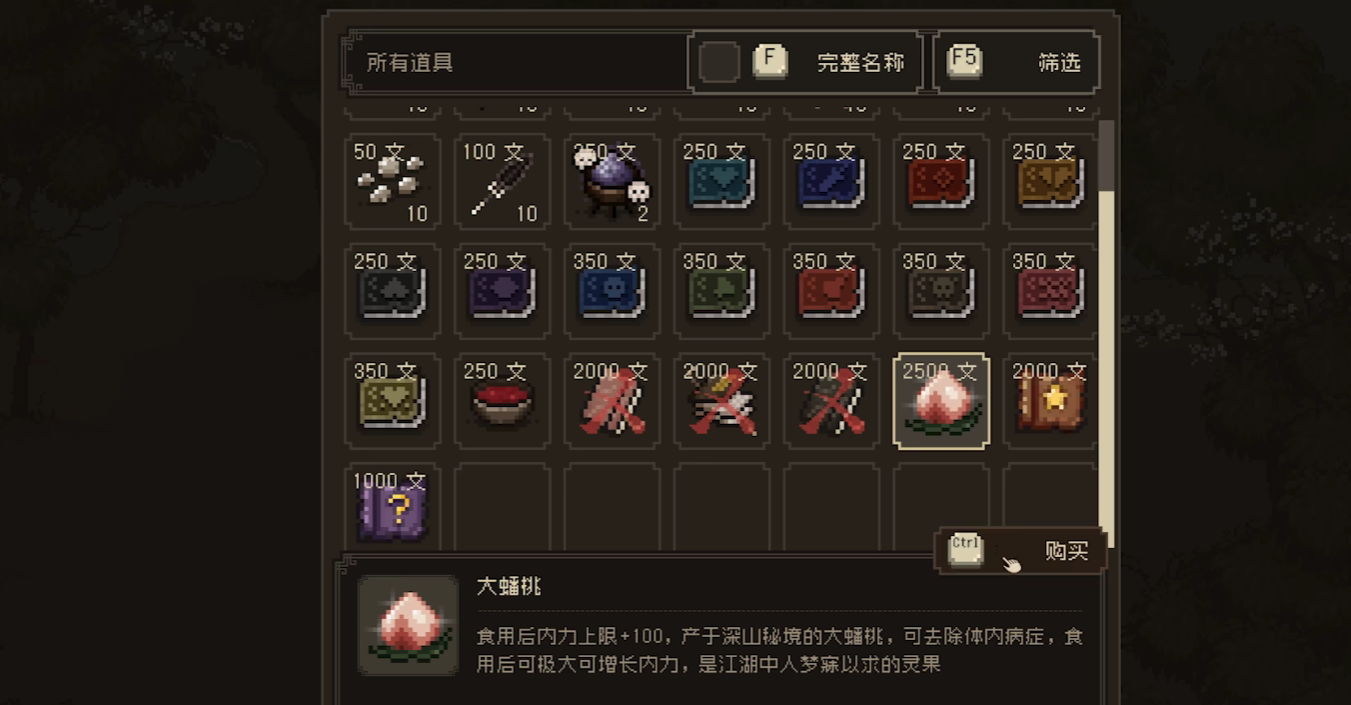The image size is (1351, 705).
Task: Choose the olive heart manual priced 350文
Action: (392, 401)
